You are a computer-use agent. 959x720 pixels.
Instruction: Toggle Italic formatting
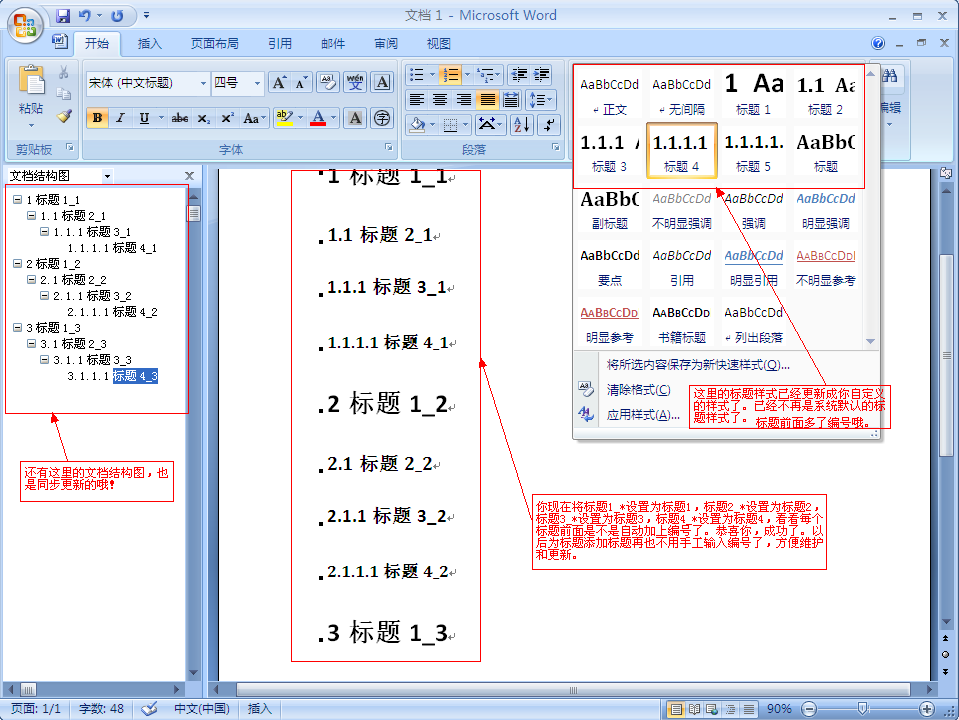(120, 118)
